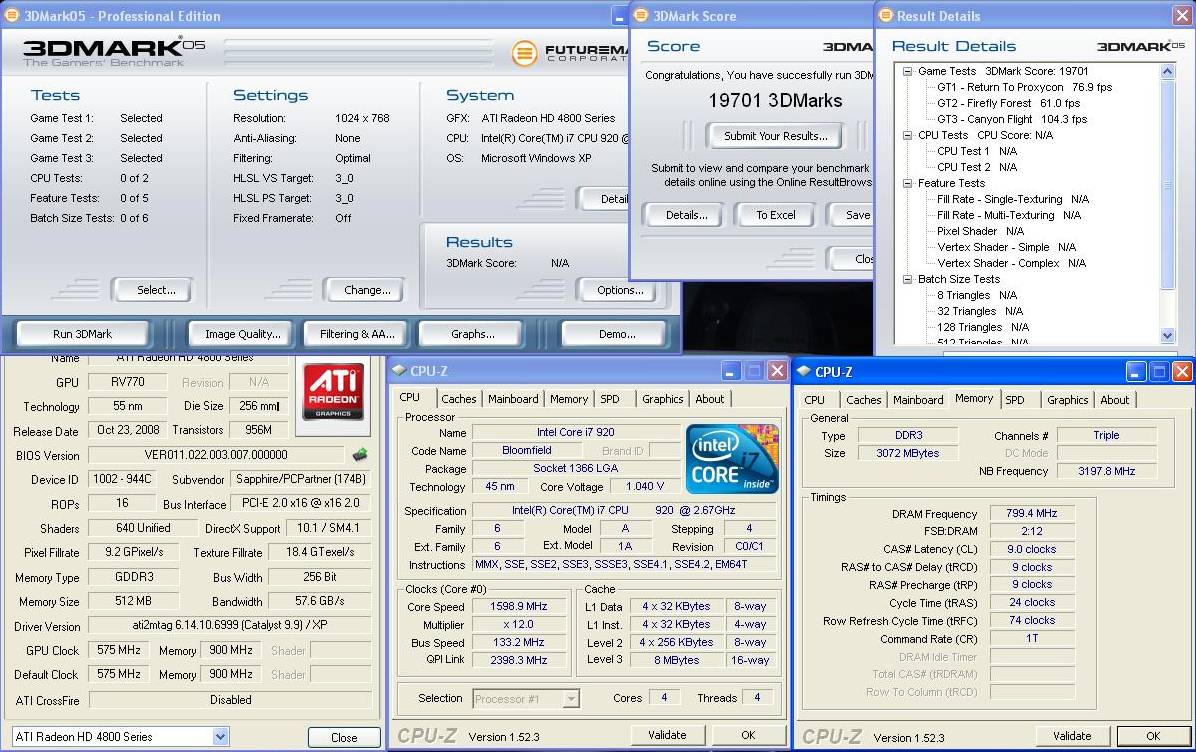Collapse the Batch Size Tests tree node
This screenshot has height=752, width=1196.
(908, 279)
